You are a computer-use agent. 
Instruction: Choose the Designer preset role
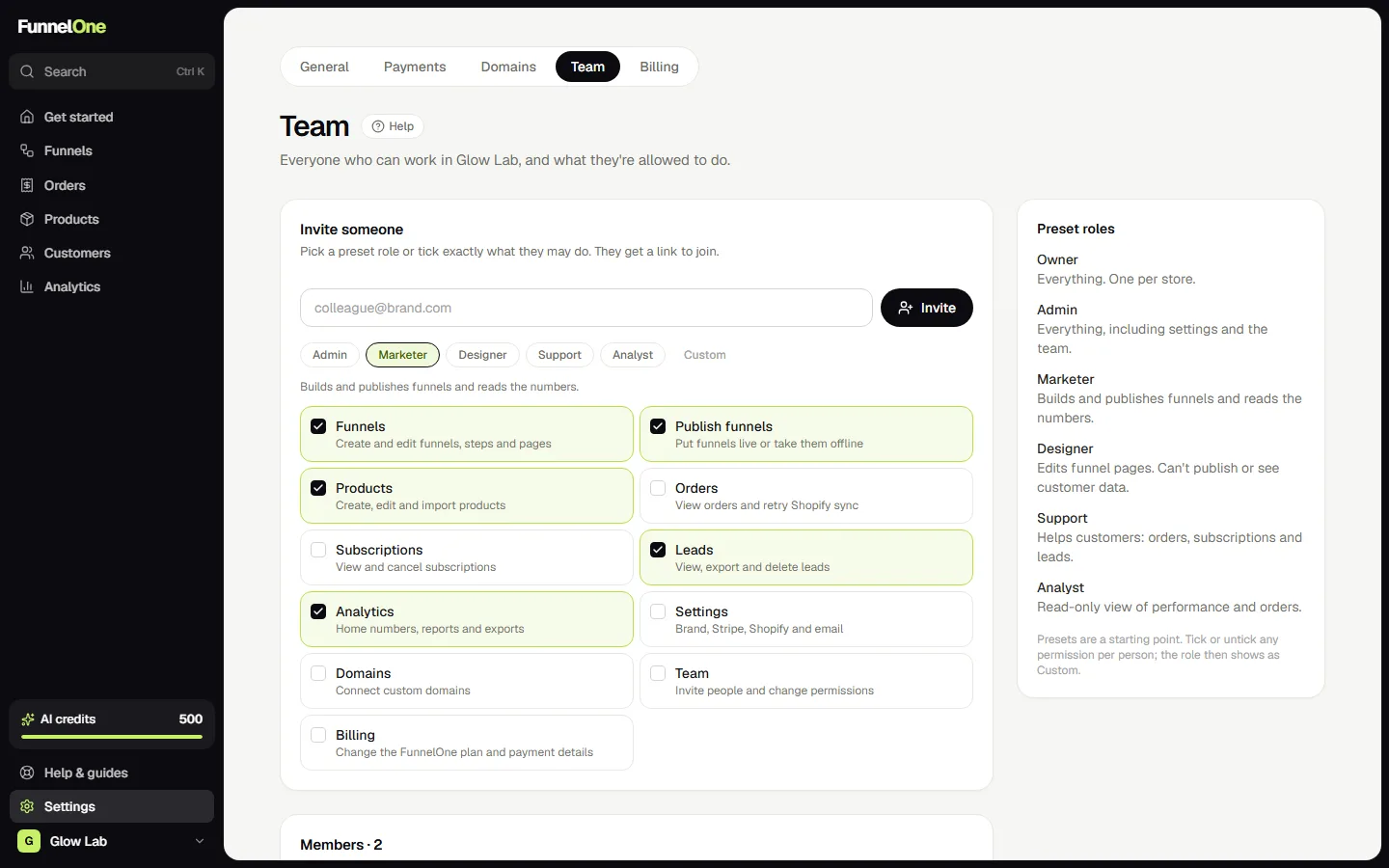click(x=482, y=355)
